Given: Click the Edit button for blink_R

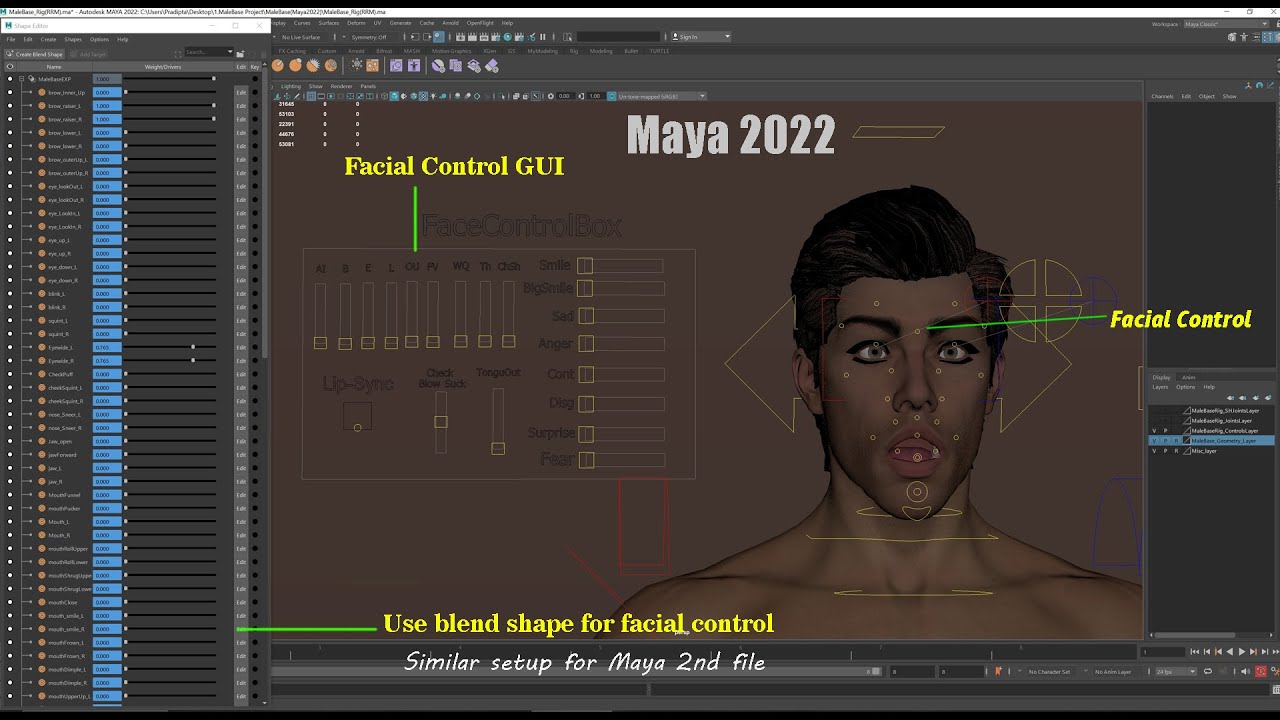Looking at the screenshot, I should 241,307.
